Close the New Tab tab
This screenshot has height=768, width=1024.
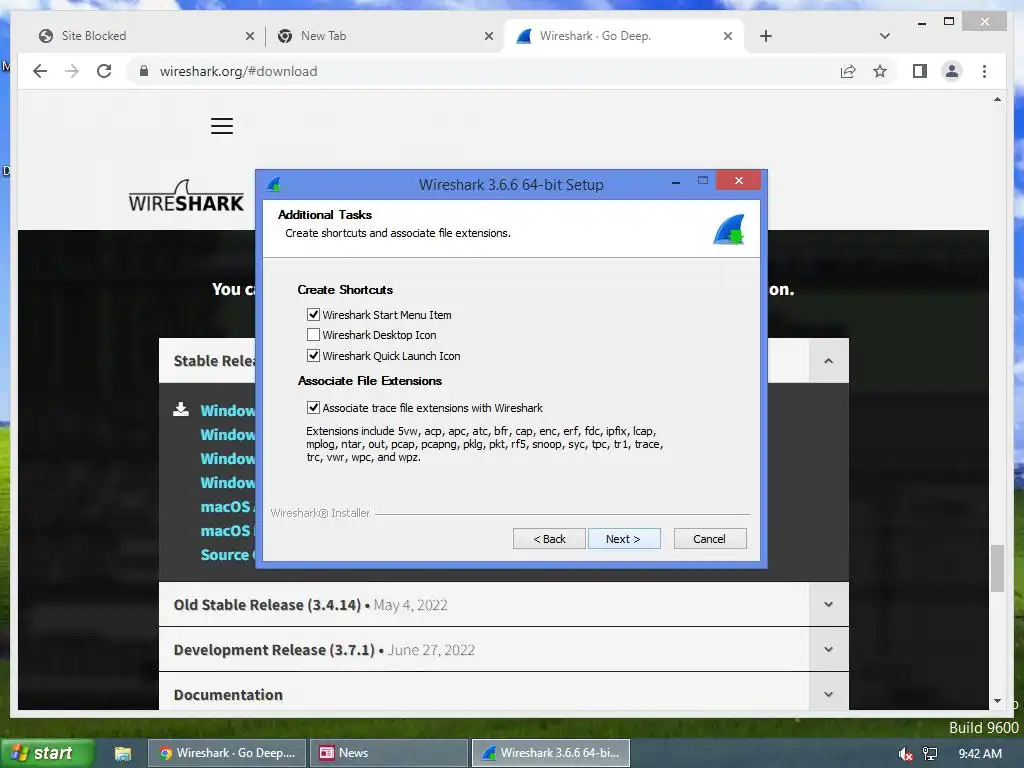click(488, 36)
